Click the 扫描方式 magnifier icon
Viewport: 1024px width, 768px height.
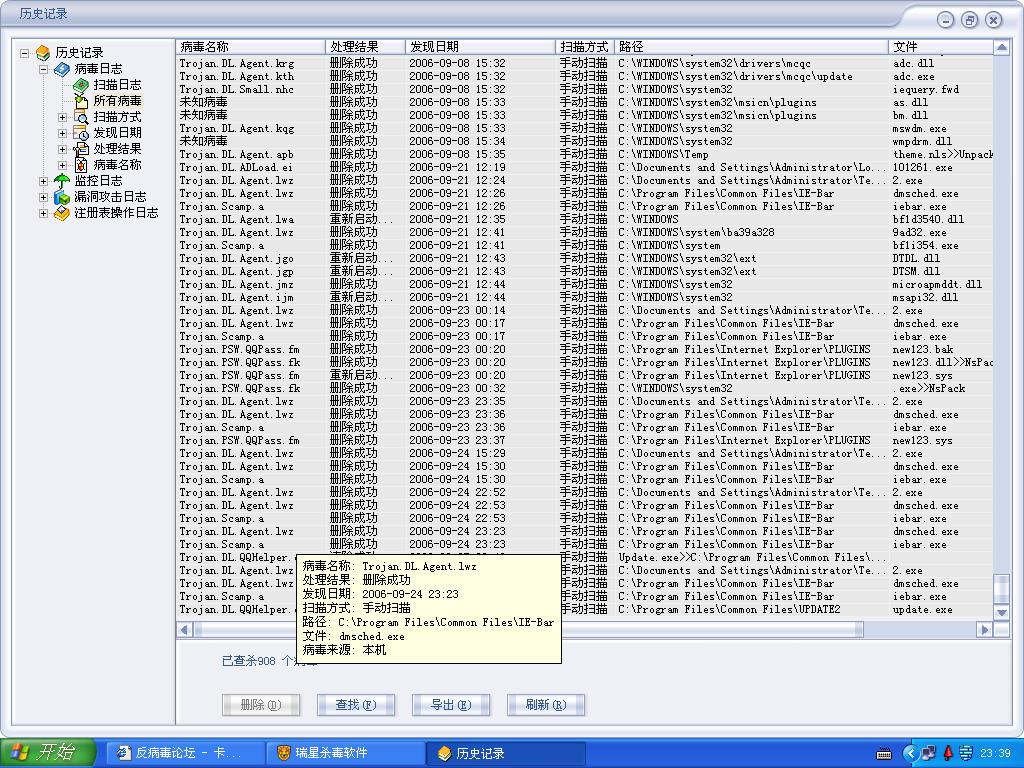[x=81, y=117]
